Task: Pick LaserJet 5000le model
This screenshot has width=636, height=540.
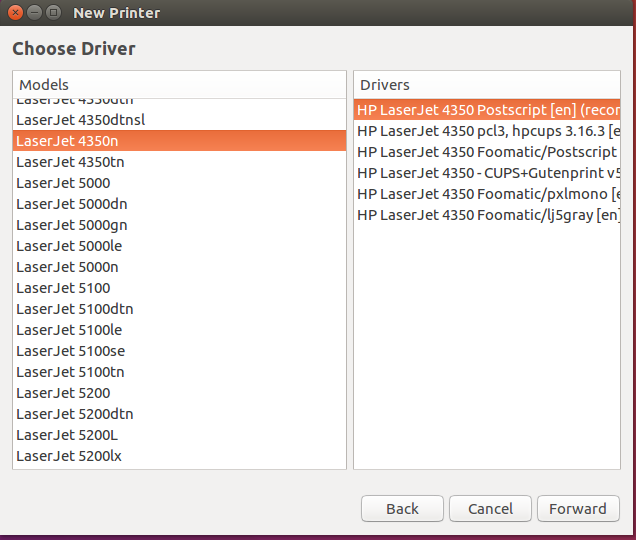Action: point(179,246)
